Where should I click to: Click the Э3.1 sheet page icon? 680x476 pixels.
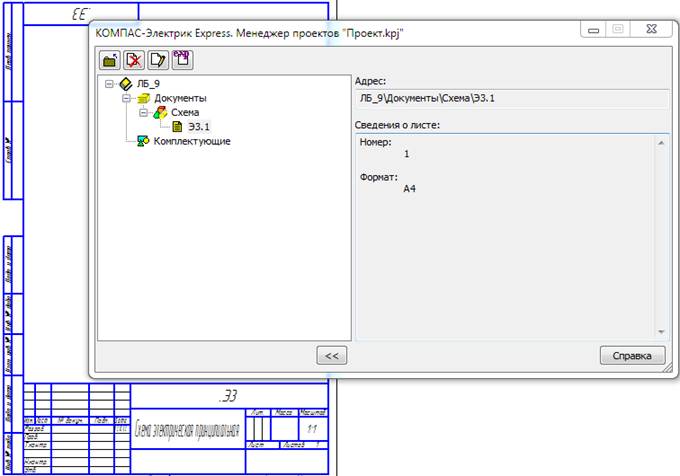point(177,127)
